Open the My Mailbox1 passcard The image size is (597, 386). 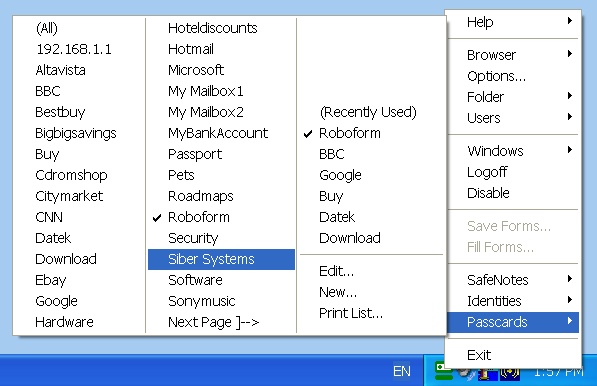point(221,91)
